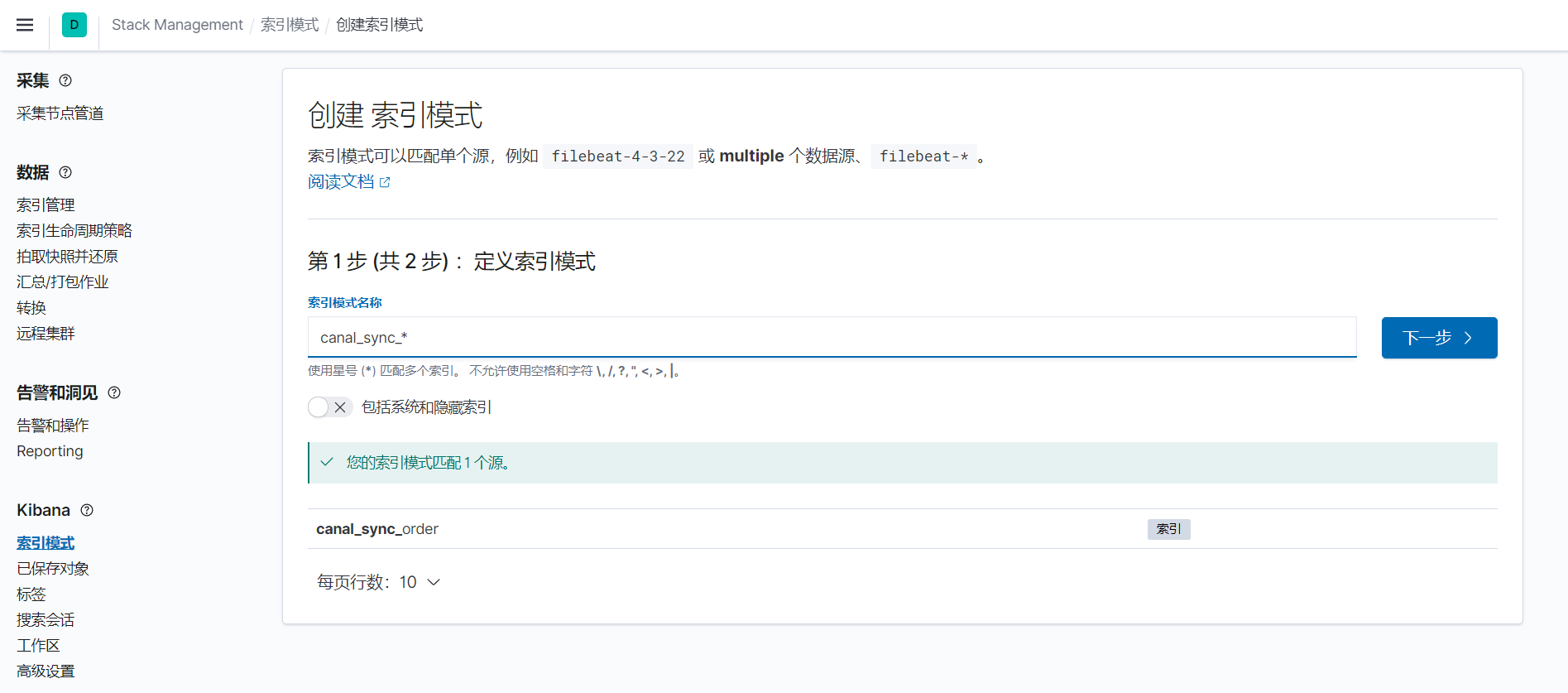Expand the 每页行数 rows-per-page dropdown
The width and height of the screenshot is (1568, 693).
point(379,582)
